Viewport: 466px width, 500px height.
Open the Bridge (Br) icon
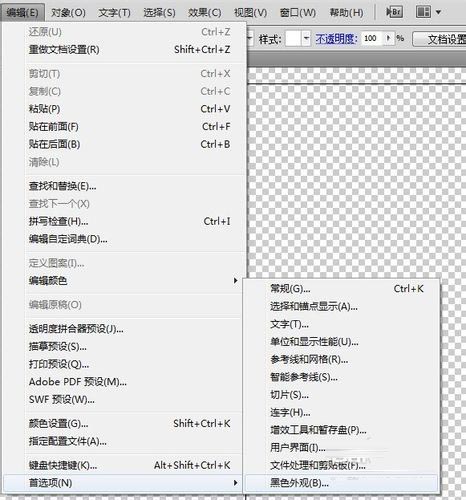394,12
